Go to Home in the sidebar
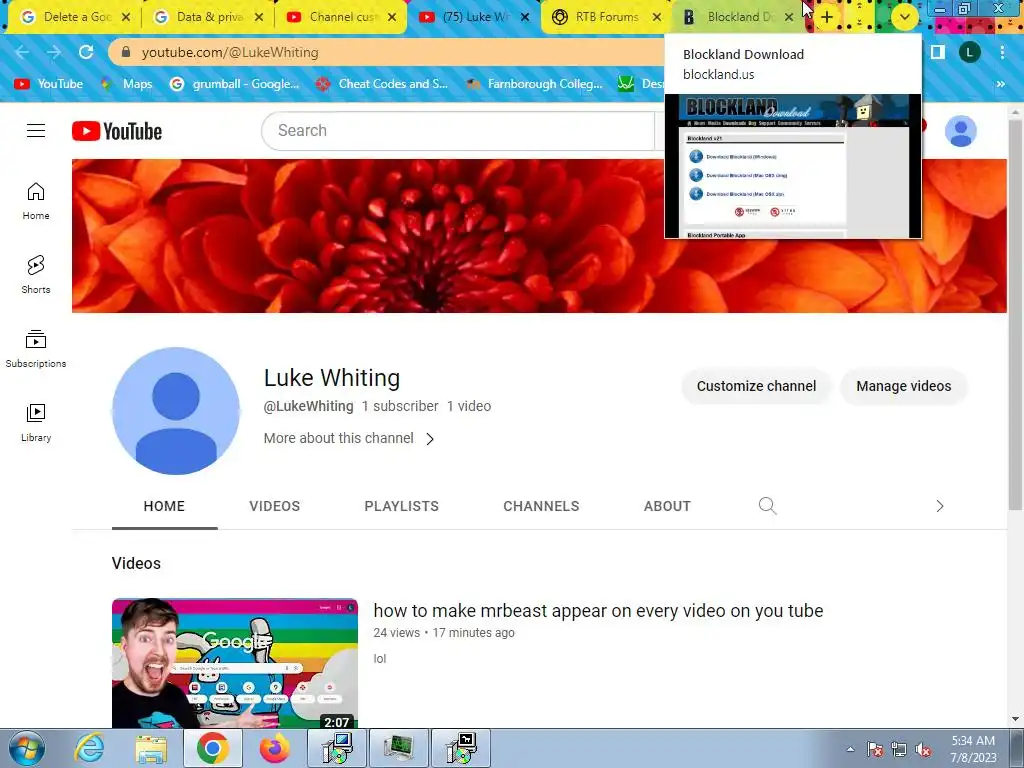Screen dimensions: 1024x768 (x=36, y=201)
